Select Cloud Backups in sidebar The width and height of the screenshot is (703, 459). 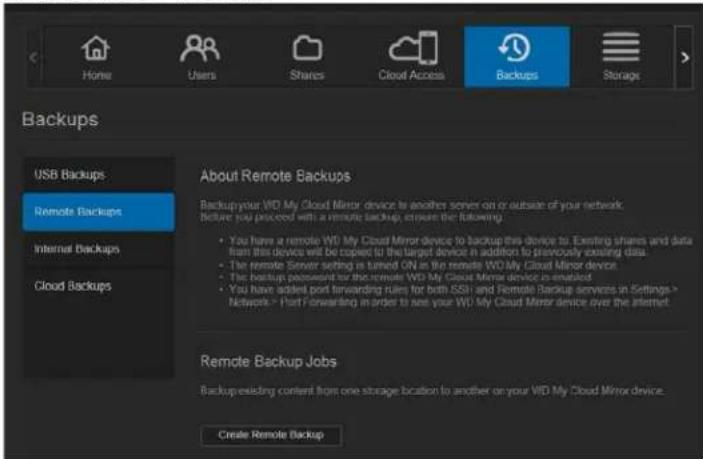click(x=99, y=286)
